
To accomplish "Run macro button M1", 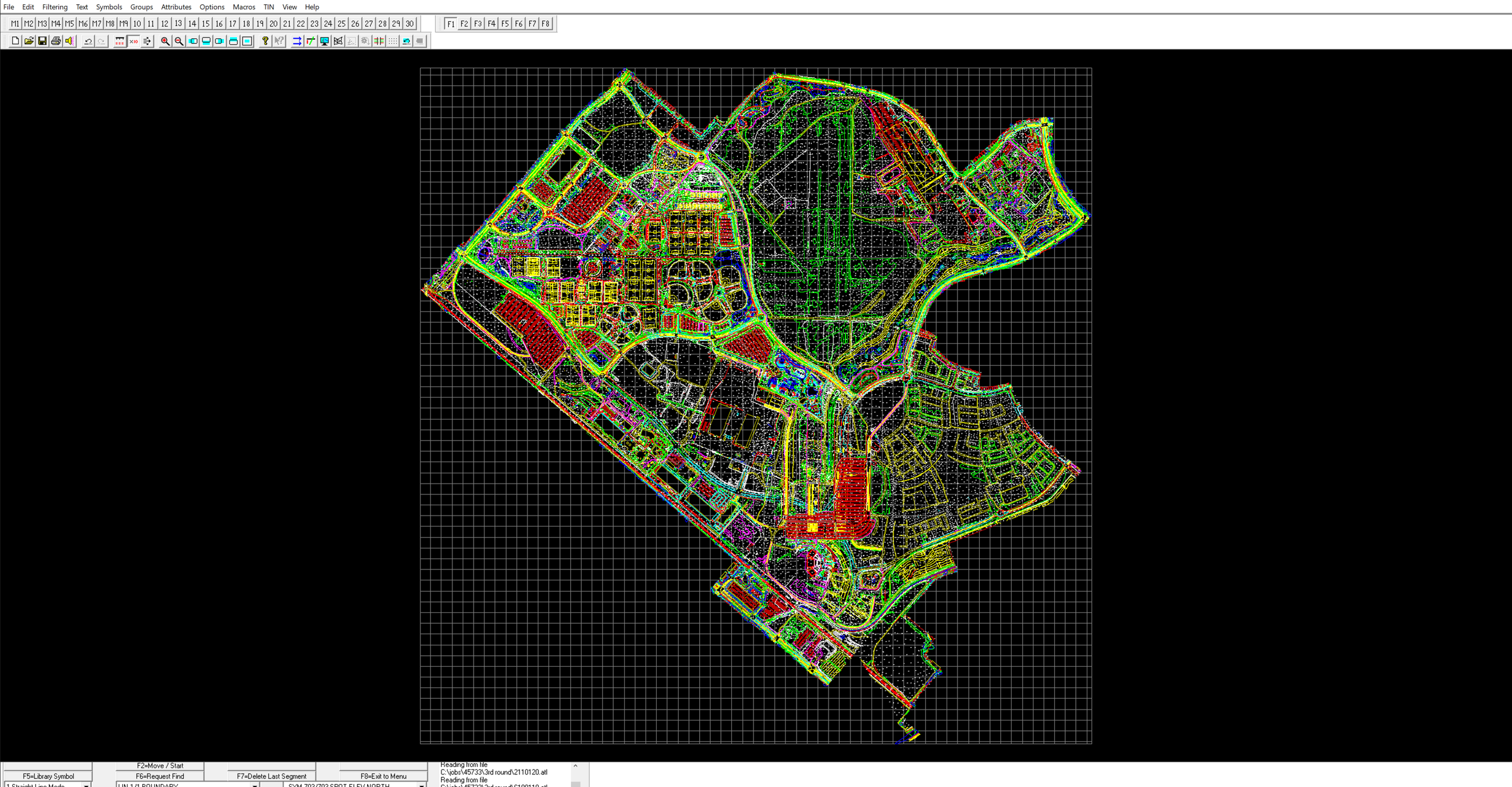I will 15,24.
